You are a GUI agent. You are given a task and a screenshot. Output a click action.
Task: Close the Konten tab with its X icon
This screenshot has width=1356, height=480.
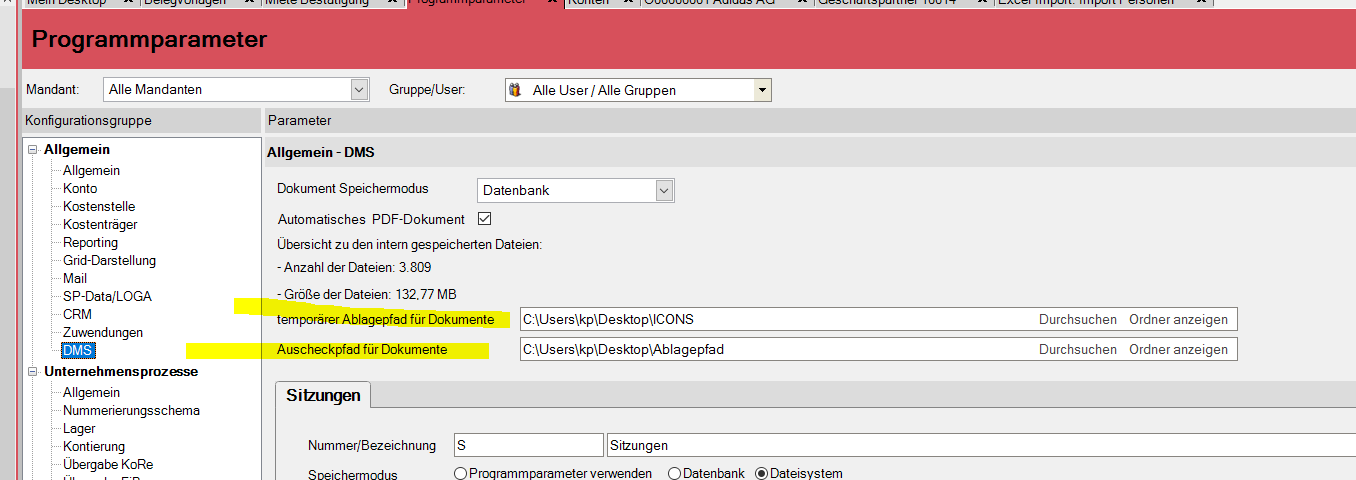[627, 2]
